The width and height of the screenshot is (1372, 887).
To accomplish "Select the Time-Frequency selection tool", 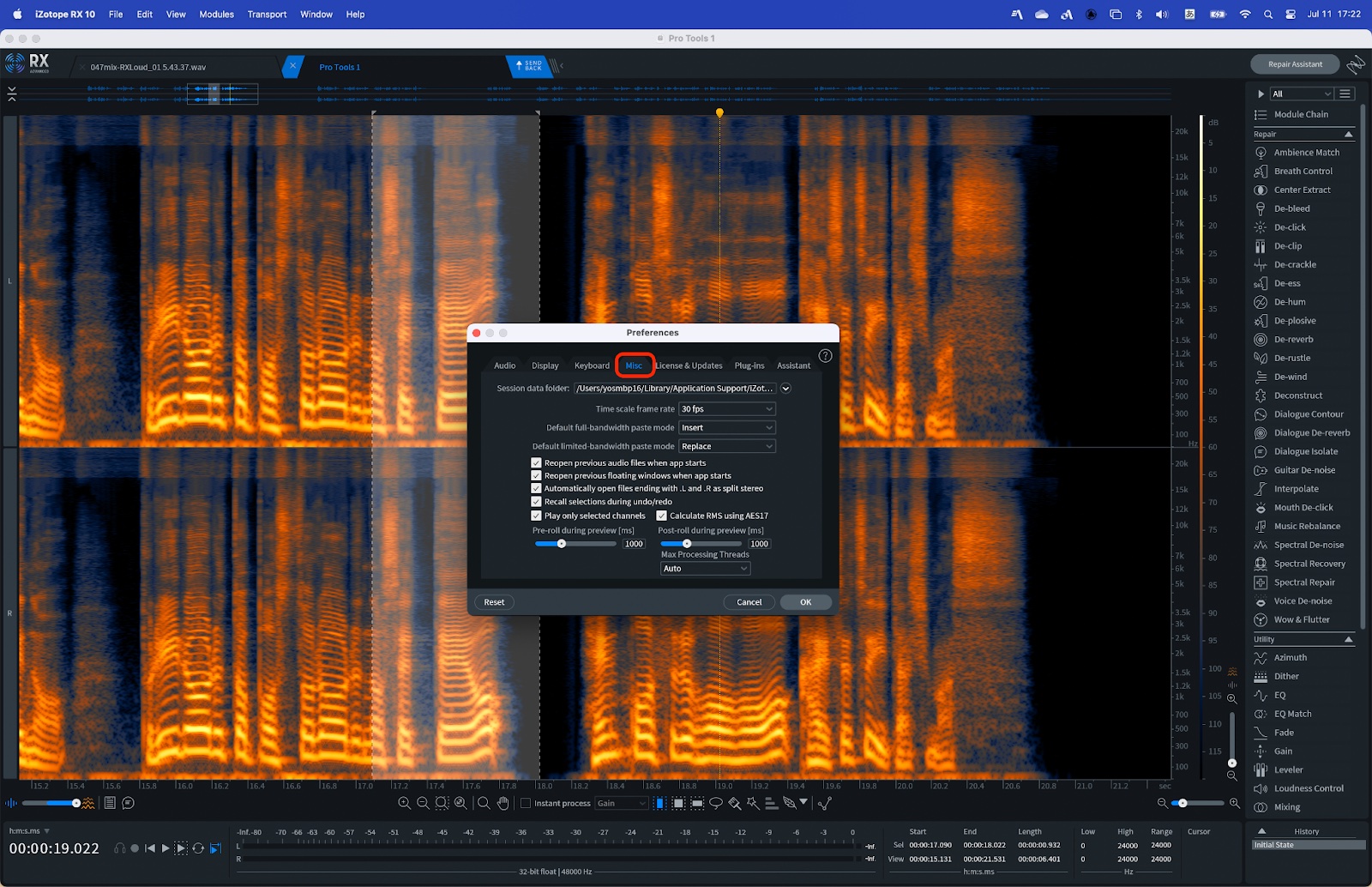I will [x=678, y=803].
